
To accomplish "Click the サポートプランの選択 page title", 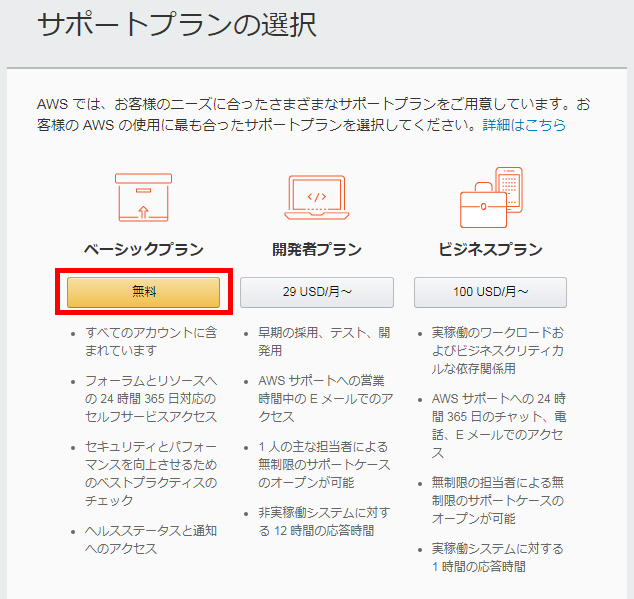I will (177, 25).
